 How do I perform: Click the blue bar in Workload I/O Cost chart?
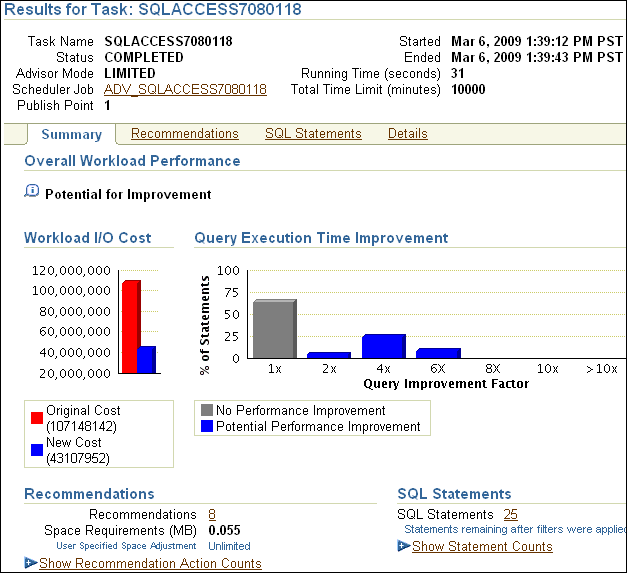147,360
